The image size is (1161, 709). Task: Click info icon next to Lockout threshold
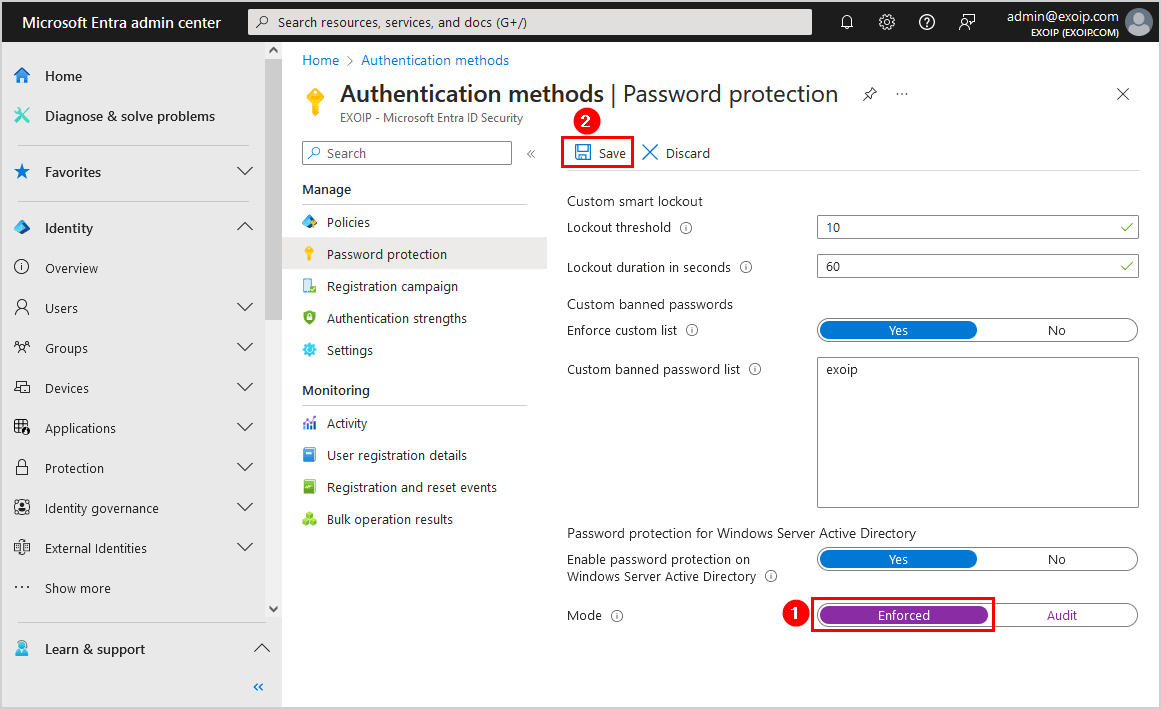point(686,228)
